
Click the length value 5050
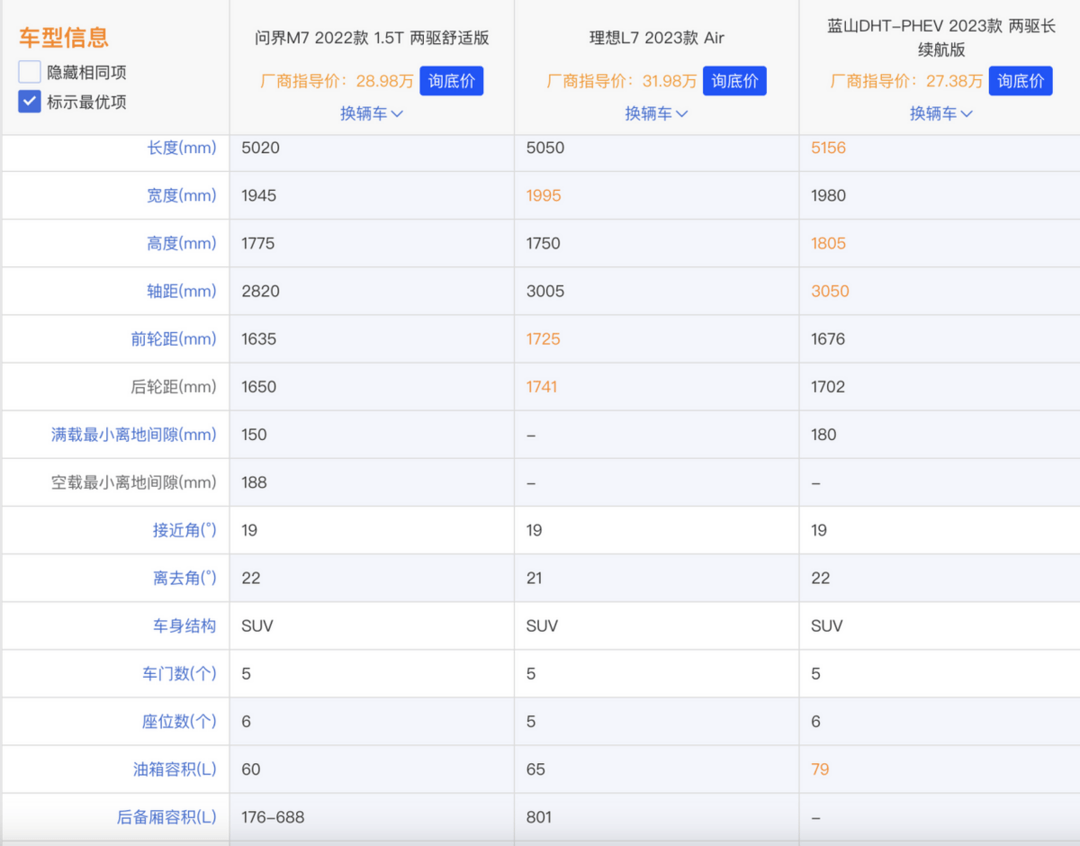[545, 147]
